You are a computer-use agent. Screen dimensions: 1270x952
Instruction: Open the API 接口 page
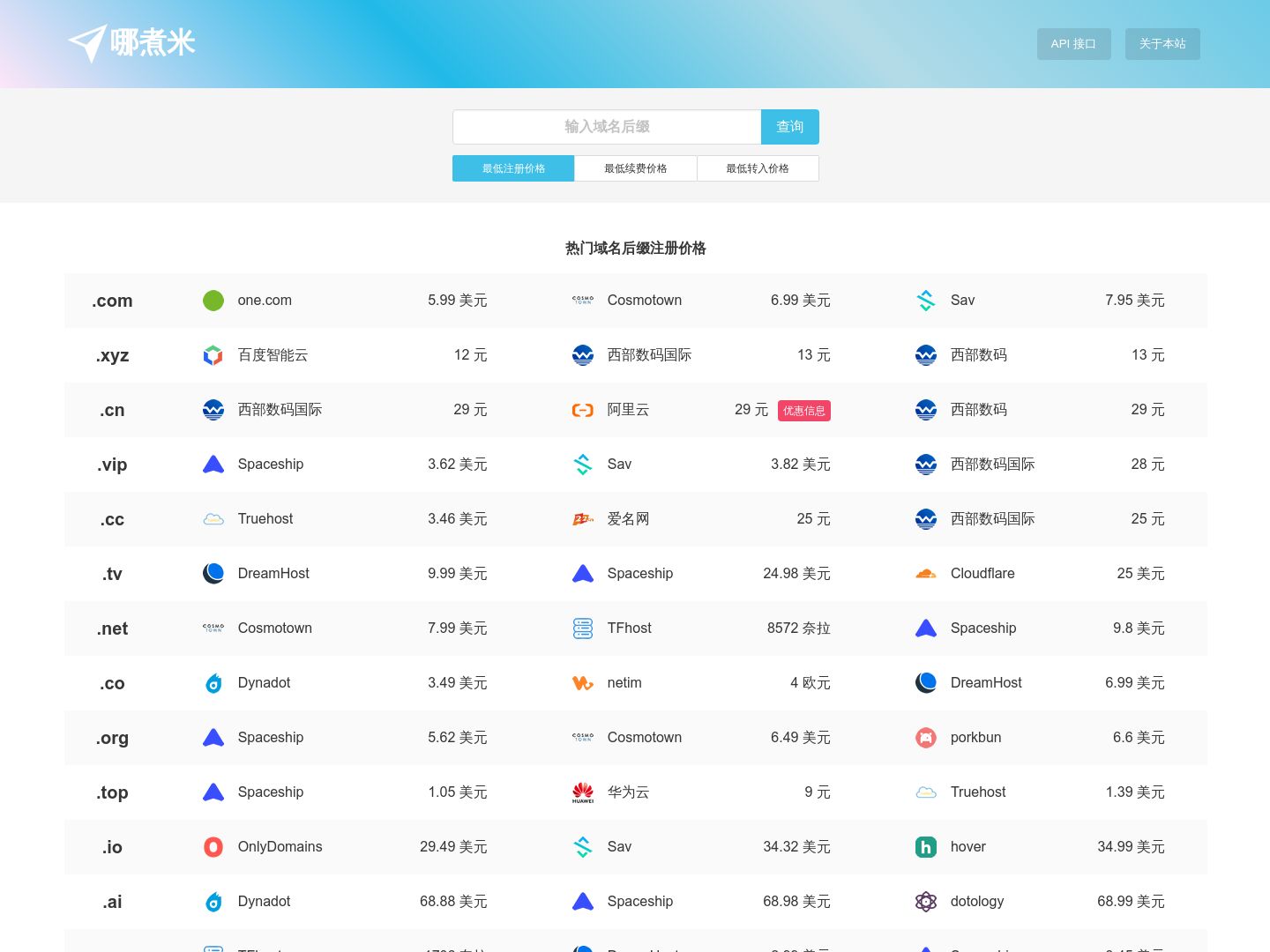click(x=1073, y=44)
